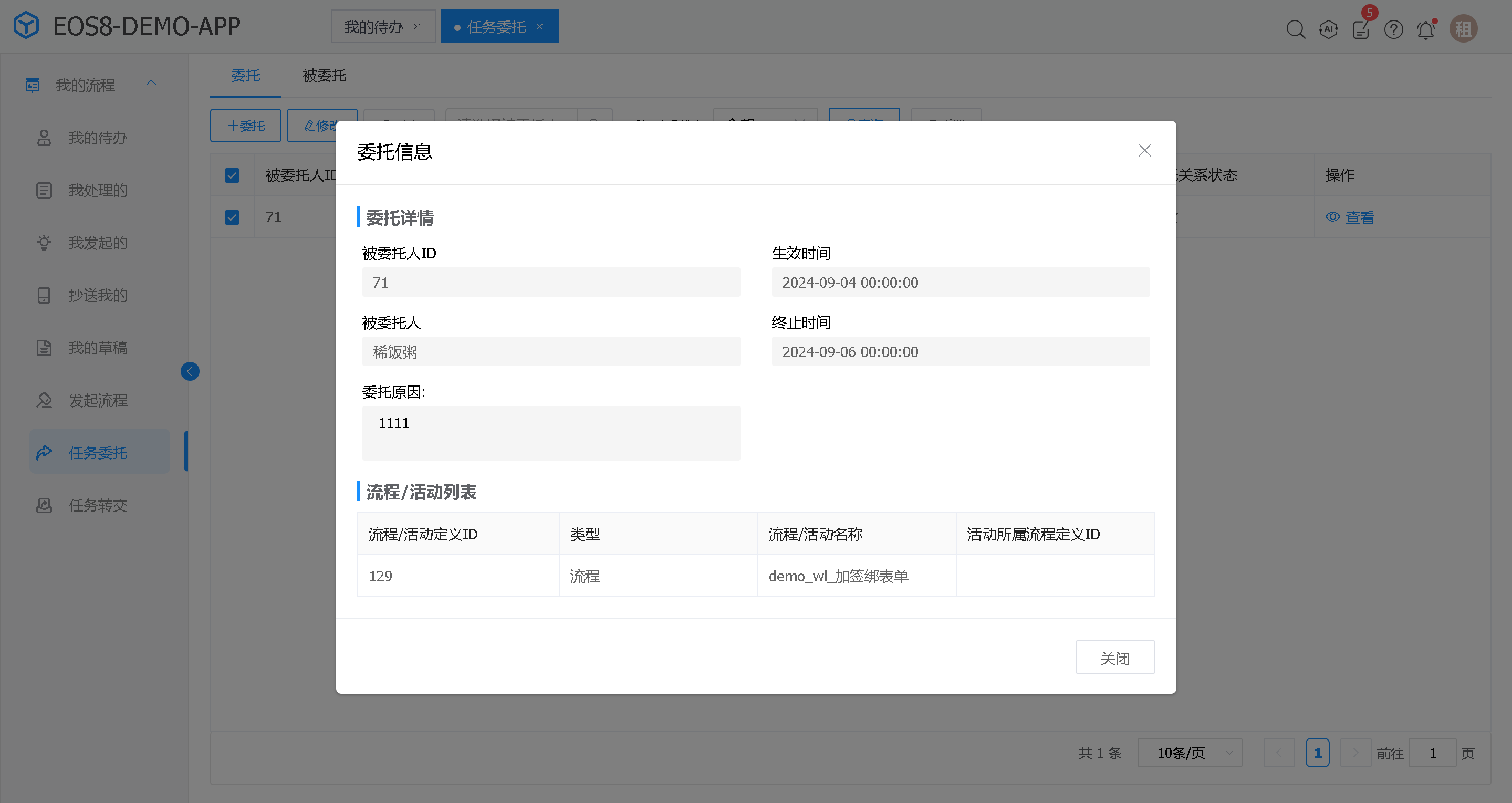
Task: Click the help question mark icon
Action: coord(1393,29)
